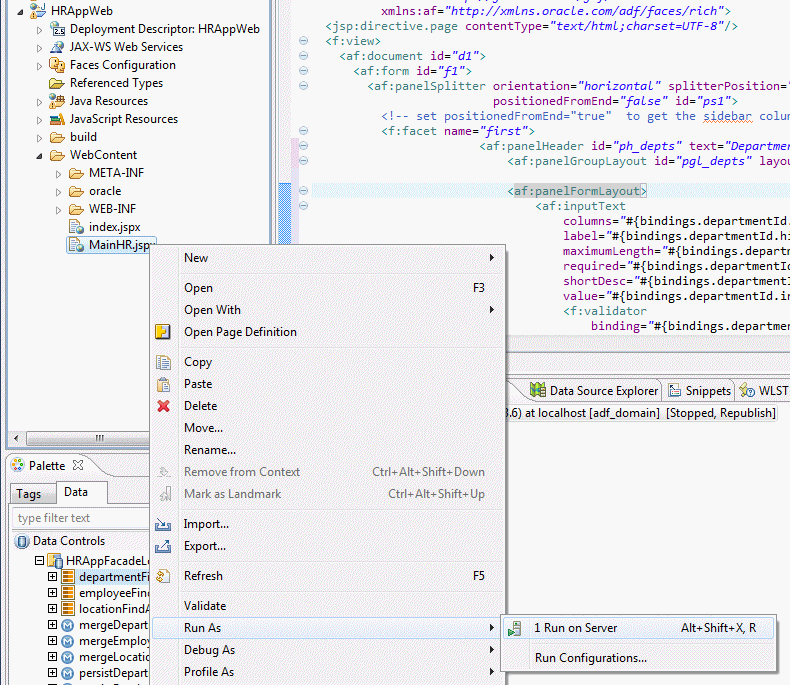Expand the META-INF folder
The image size is (790, 685).
[x=59, y=173]
